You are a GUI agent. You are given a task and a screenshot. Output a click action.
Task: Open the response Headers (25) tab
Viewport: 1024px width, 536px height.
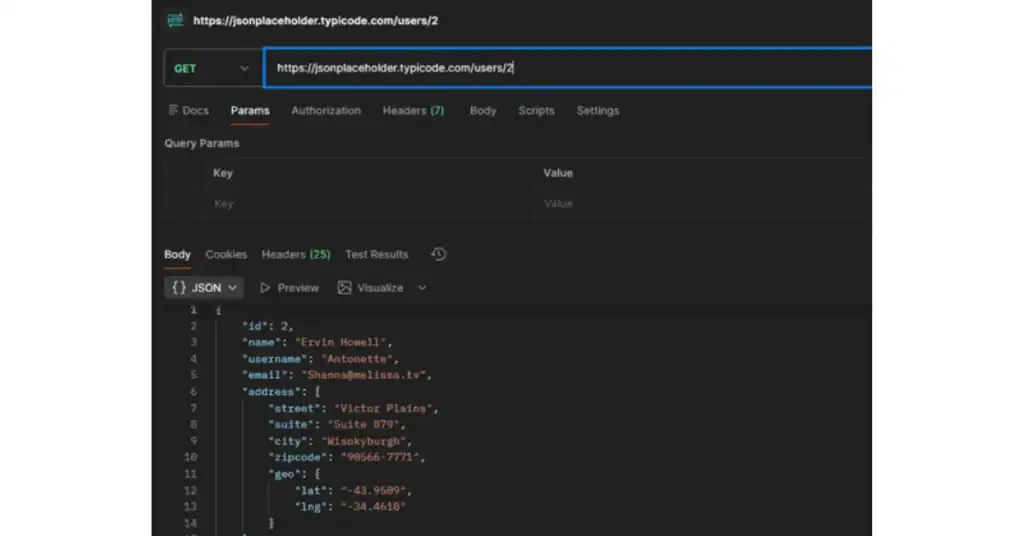pyautogui.click(x=296, y=255)
